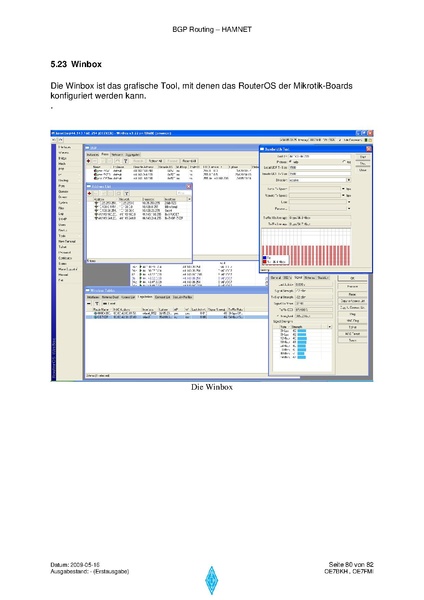Click Reset button in Wireless Tables toolbar
The image size is (424, 600).
(x=109, y=303)
